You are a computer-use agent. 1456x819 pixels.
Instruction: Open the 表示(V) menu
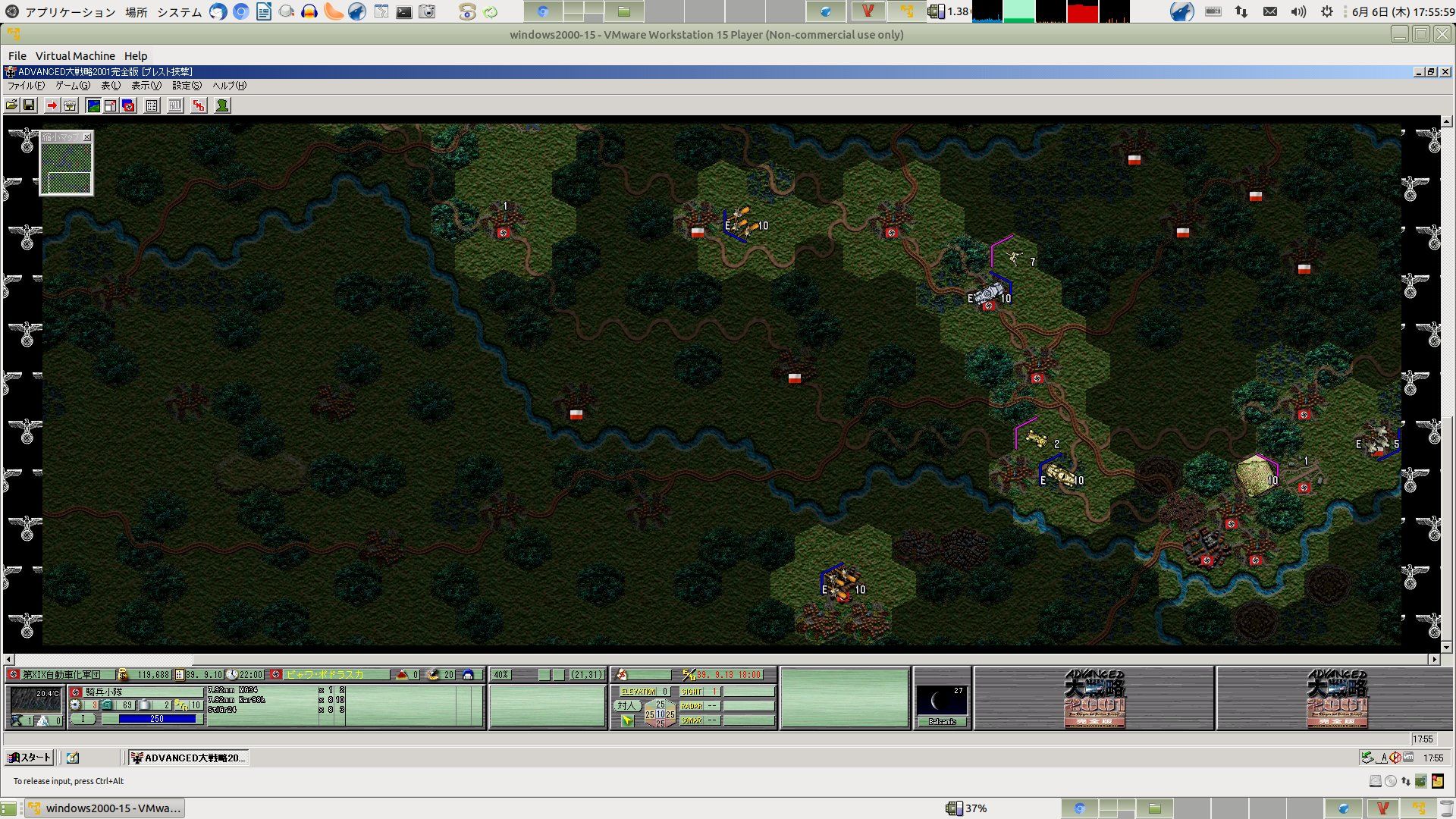point(146,86)
